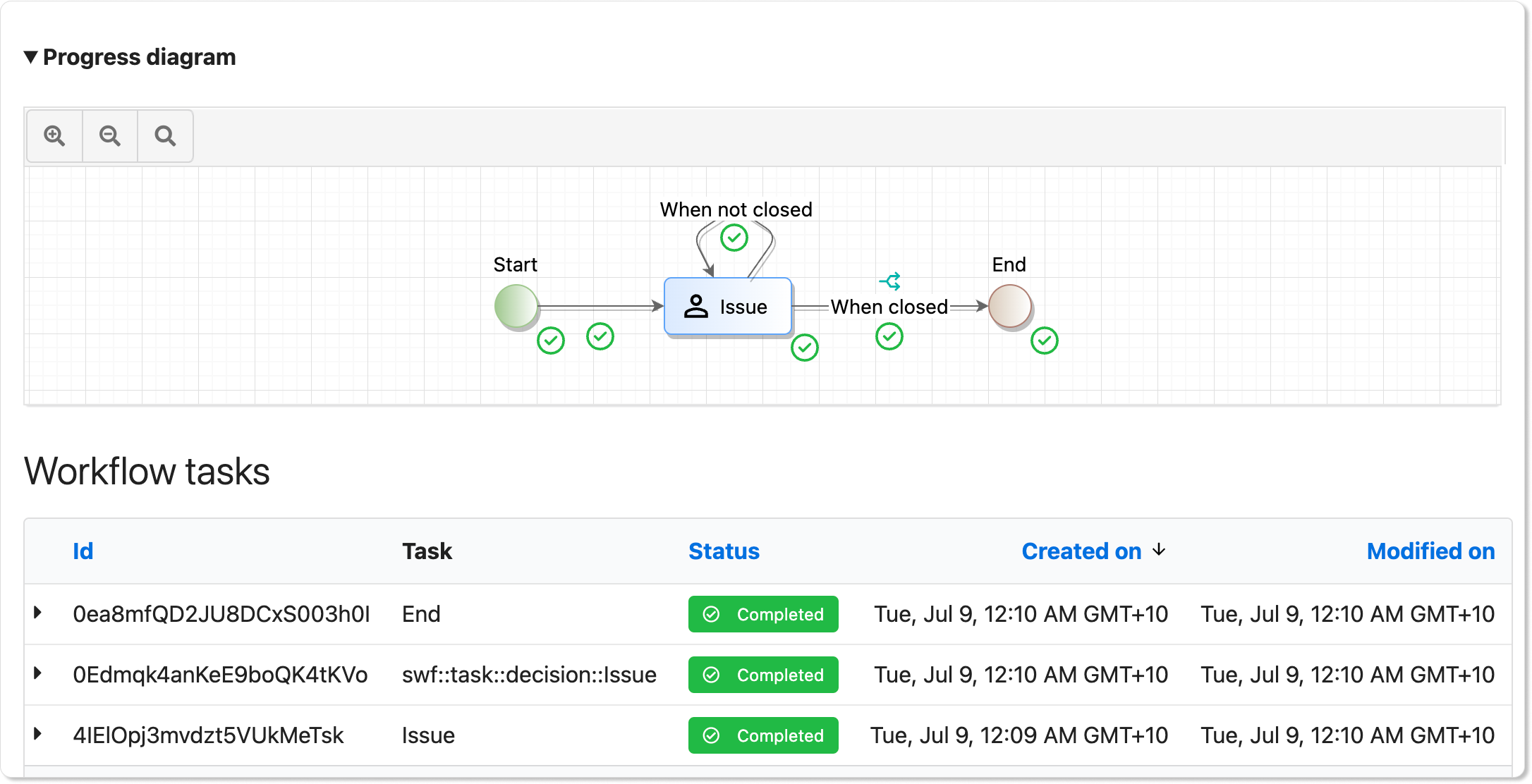Expand the End task row
This screenshot has height=784, width=1532.
pos(38,613)
